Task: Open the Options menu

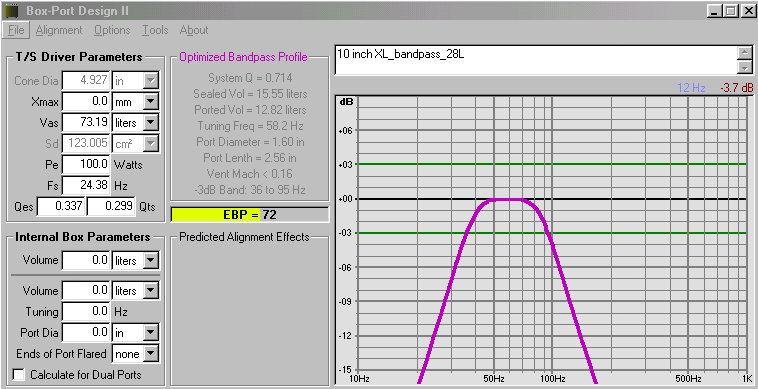Action: pos(112,30)
